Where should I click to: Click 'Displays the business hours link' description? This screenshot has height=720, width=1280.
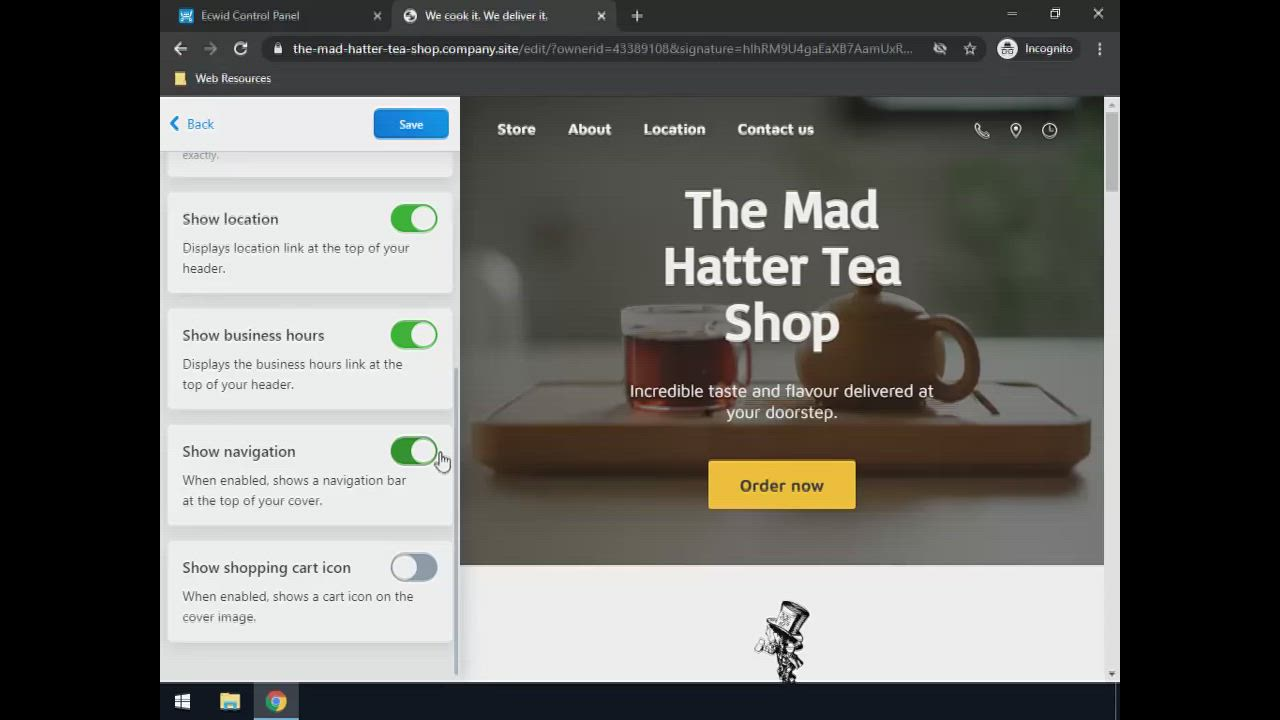click(292, 374)
